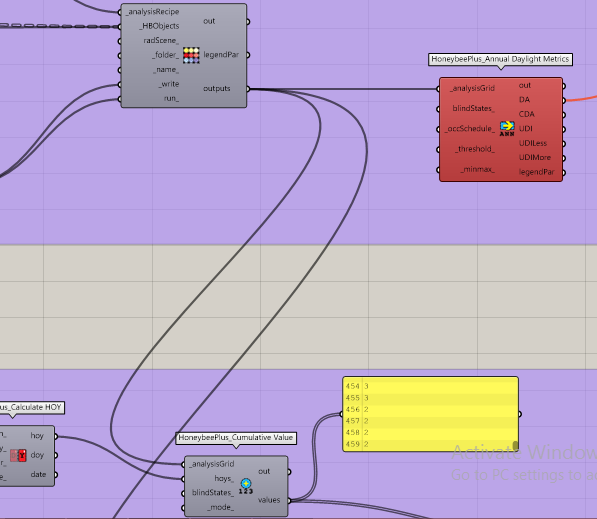Click the hoy output of Calculate HOY
597x519 pixels.
37,436
